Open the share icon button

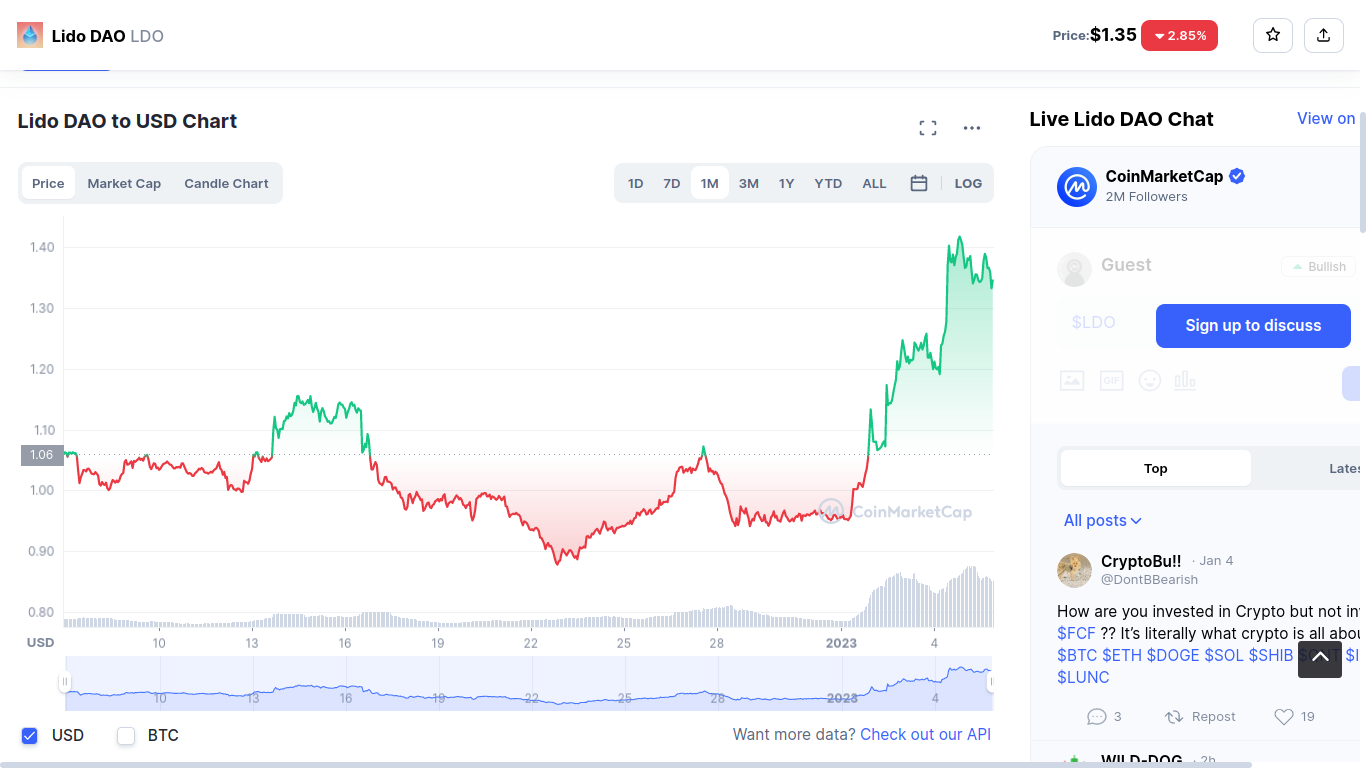pyautogui.click(x=1323, y=35)
